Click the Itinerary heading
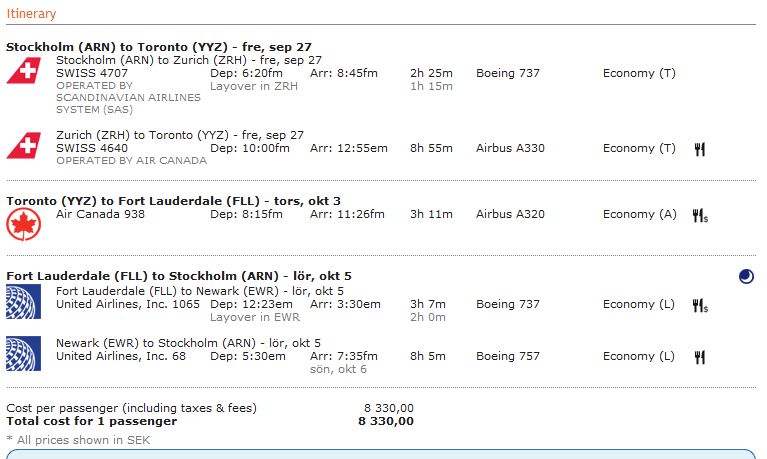767x459 pixels. click(31, 14)
